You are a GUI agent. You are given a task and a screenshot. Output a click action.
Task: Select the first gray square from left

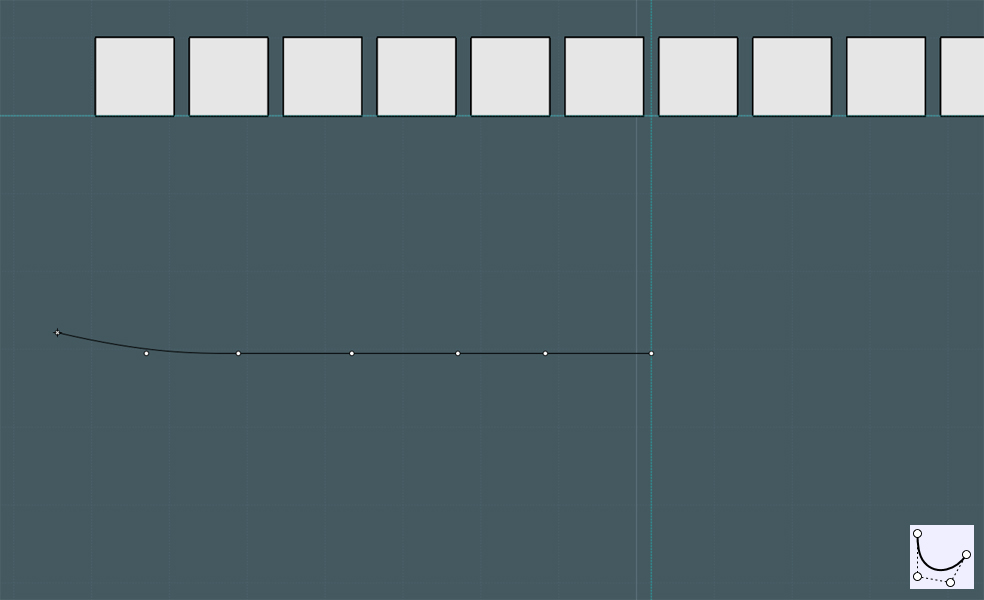coord(135,77)
